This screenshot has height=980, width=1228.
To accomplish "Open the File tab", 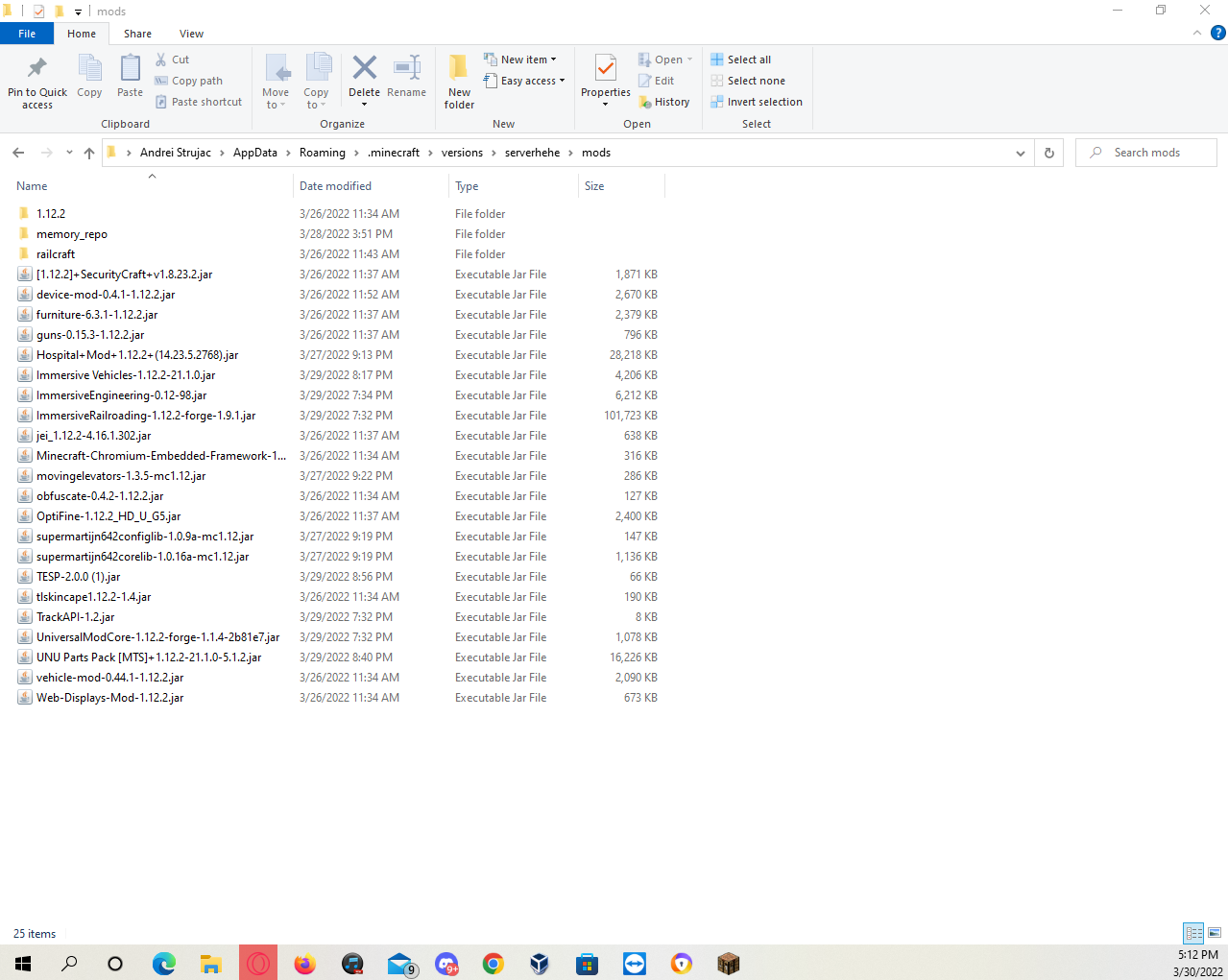I will coord(27,34).
